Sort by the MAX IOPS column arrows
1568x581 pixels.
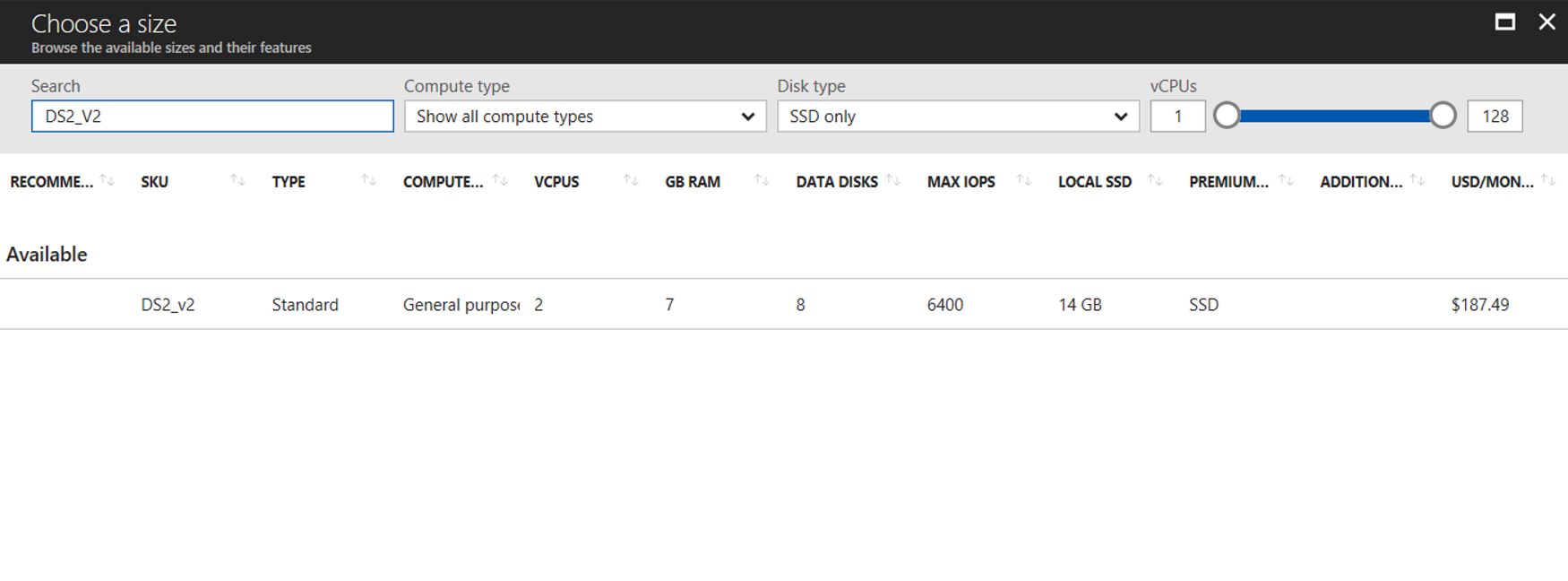(x=1023, y=180)
